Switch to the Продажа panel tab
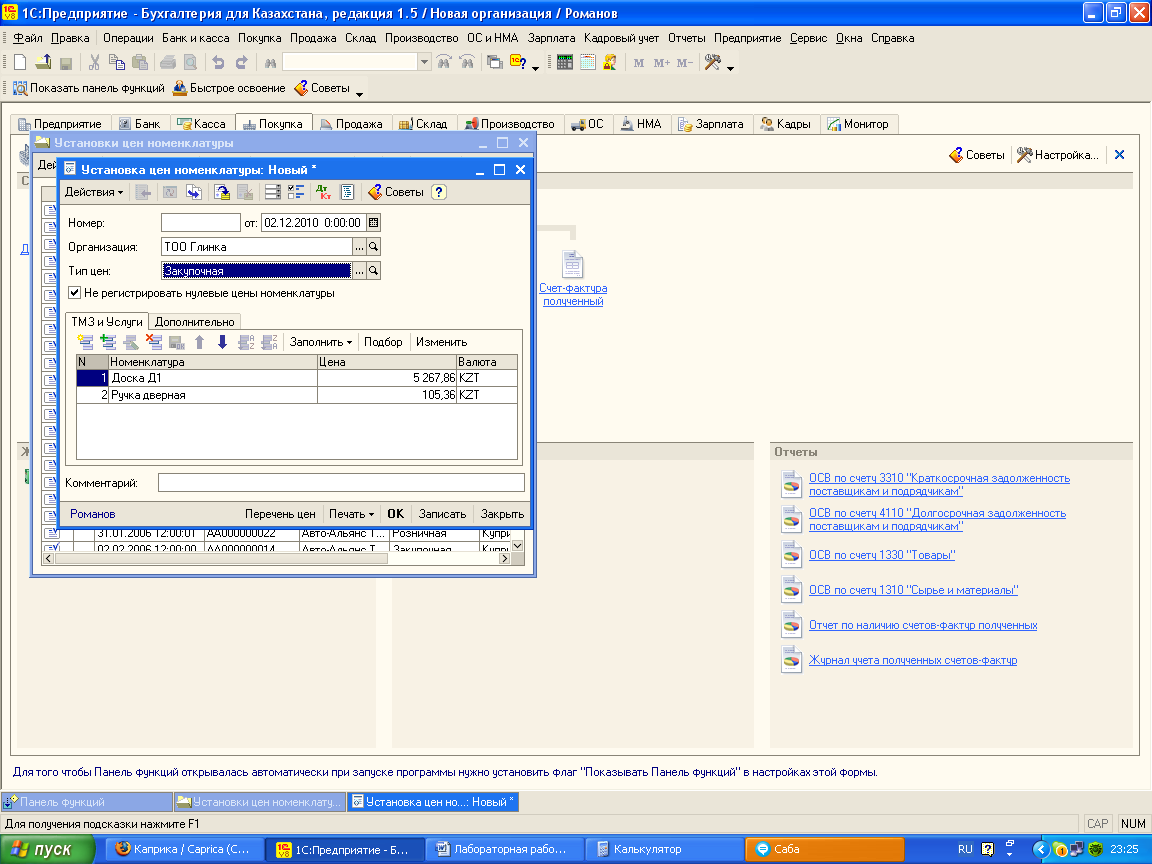The width and height of the screenshot is (1152, 864). pos(352,123)
